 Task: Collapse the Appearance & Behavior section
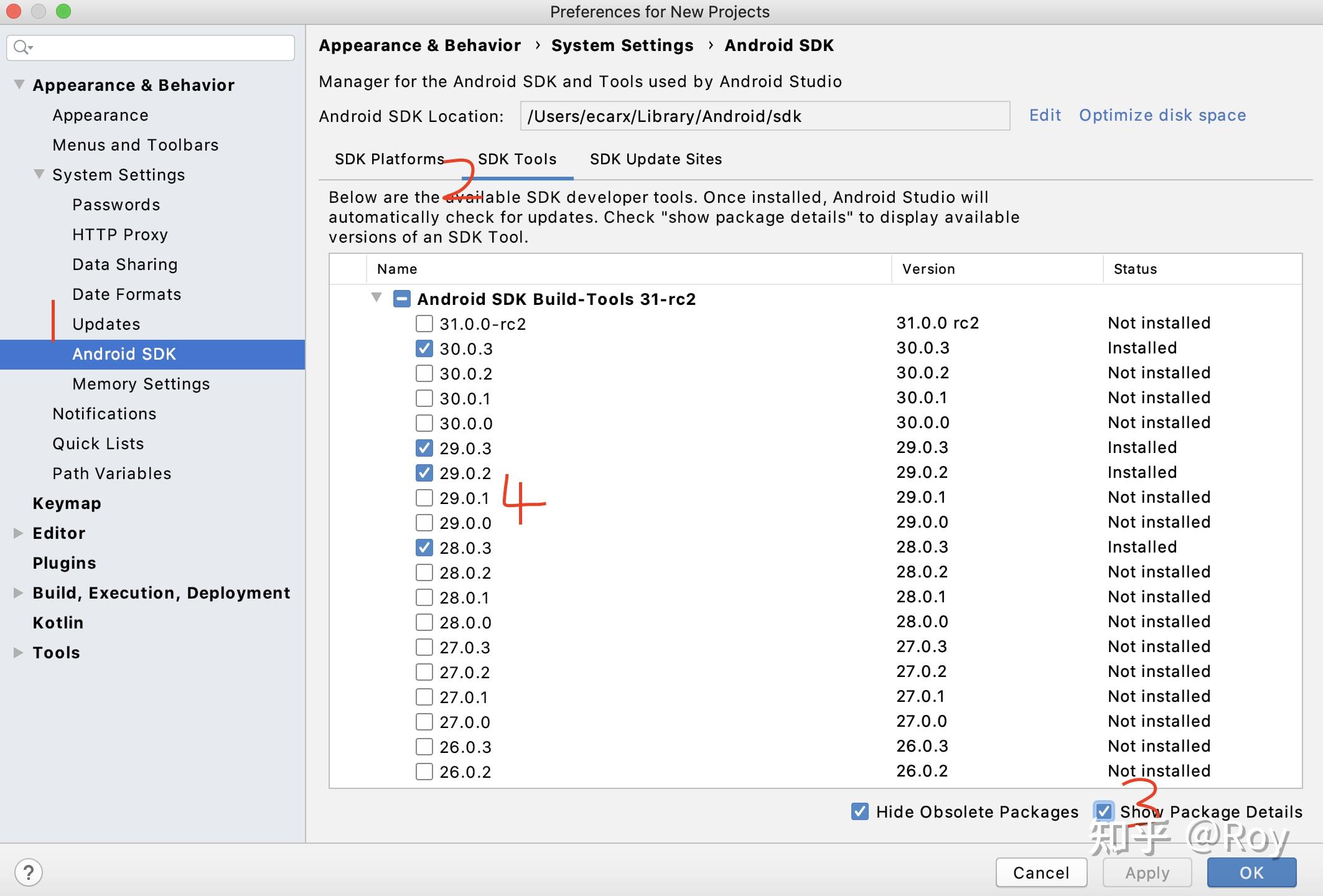point(19,85)
